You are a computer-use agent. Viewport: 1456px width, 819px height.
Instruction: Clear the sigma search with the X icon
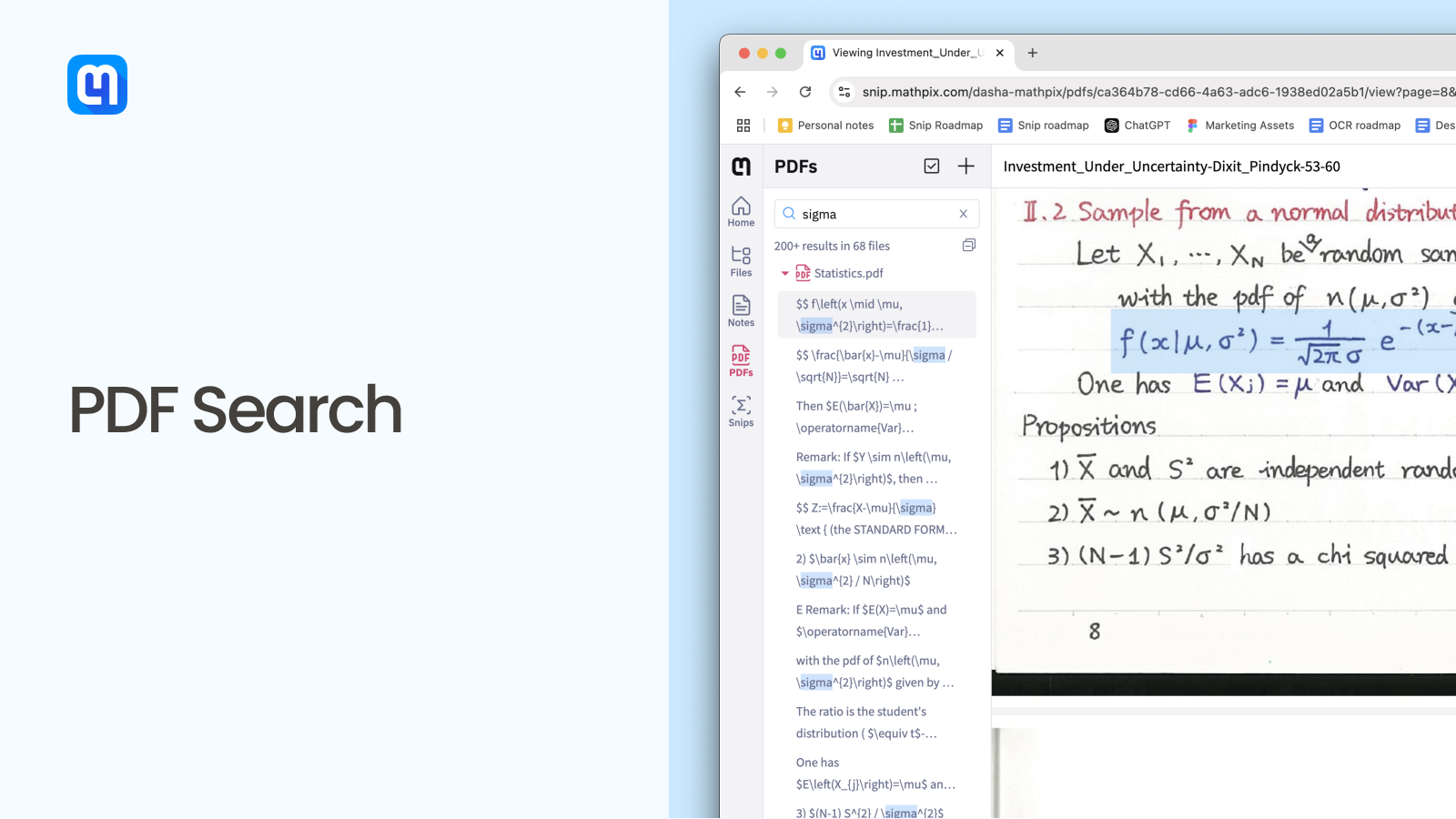click(x=963, y=213)
